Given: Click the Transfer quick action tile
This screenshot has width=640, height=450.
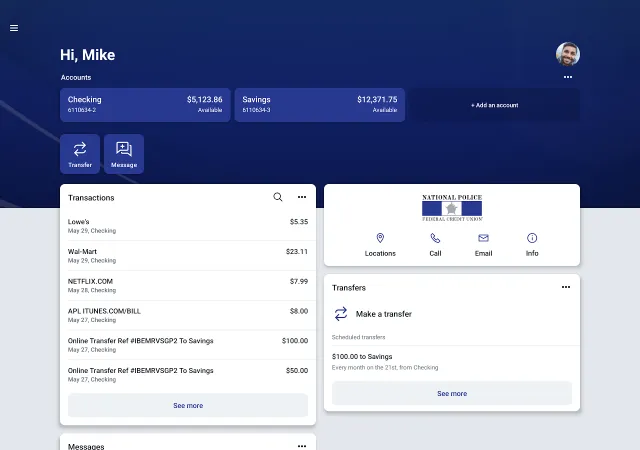Looking at the screenshot, I should click(x=80, y=154).
